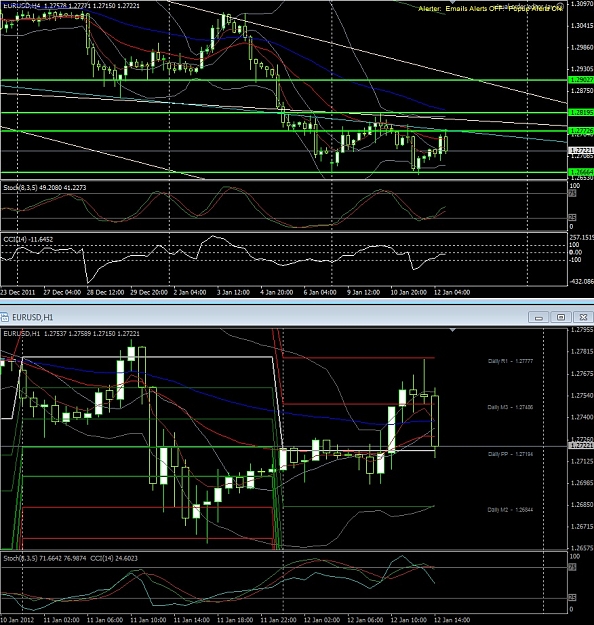Image resolution: width=594 pixels, height=625 pixels.
Task: Click the 1.28750 price scale value on H4
Action: [582, 91]
